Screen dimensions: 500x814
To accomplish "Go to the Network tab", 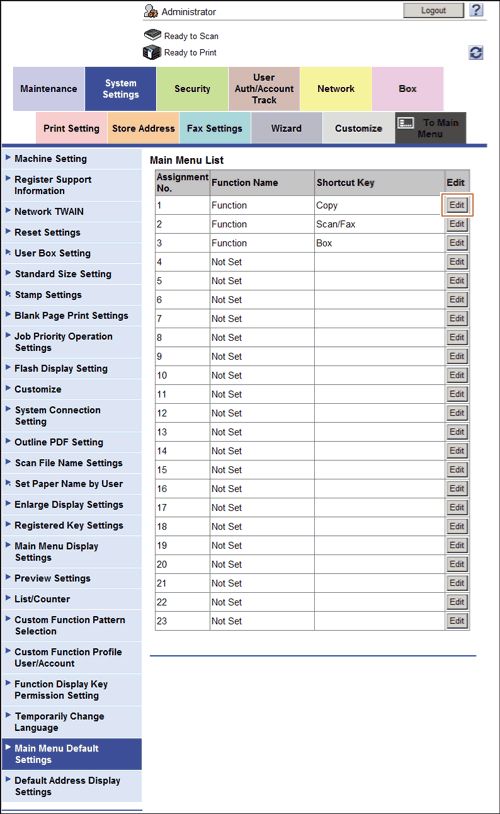I will coord(336,89).
